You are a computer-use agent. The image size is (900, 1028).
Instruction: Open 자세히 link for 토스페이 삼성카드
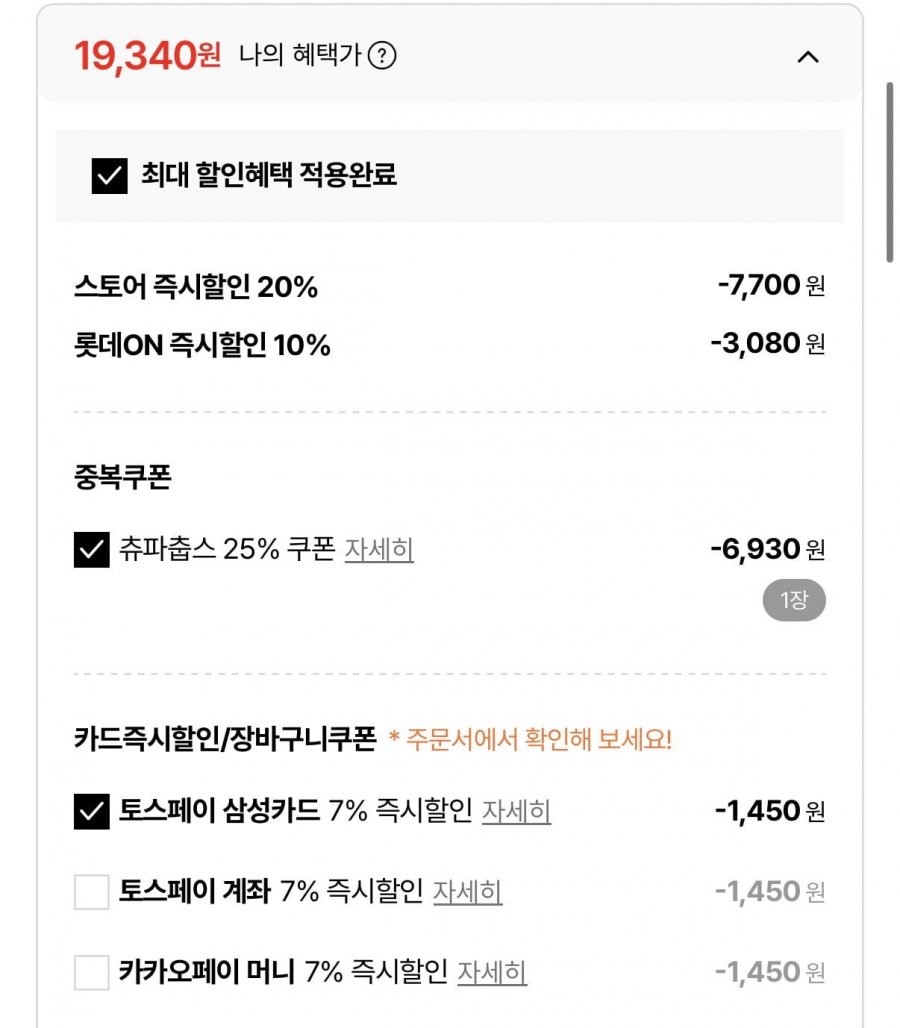tap(516, 811)
